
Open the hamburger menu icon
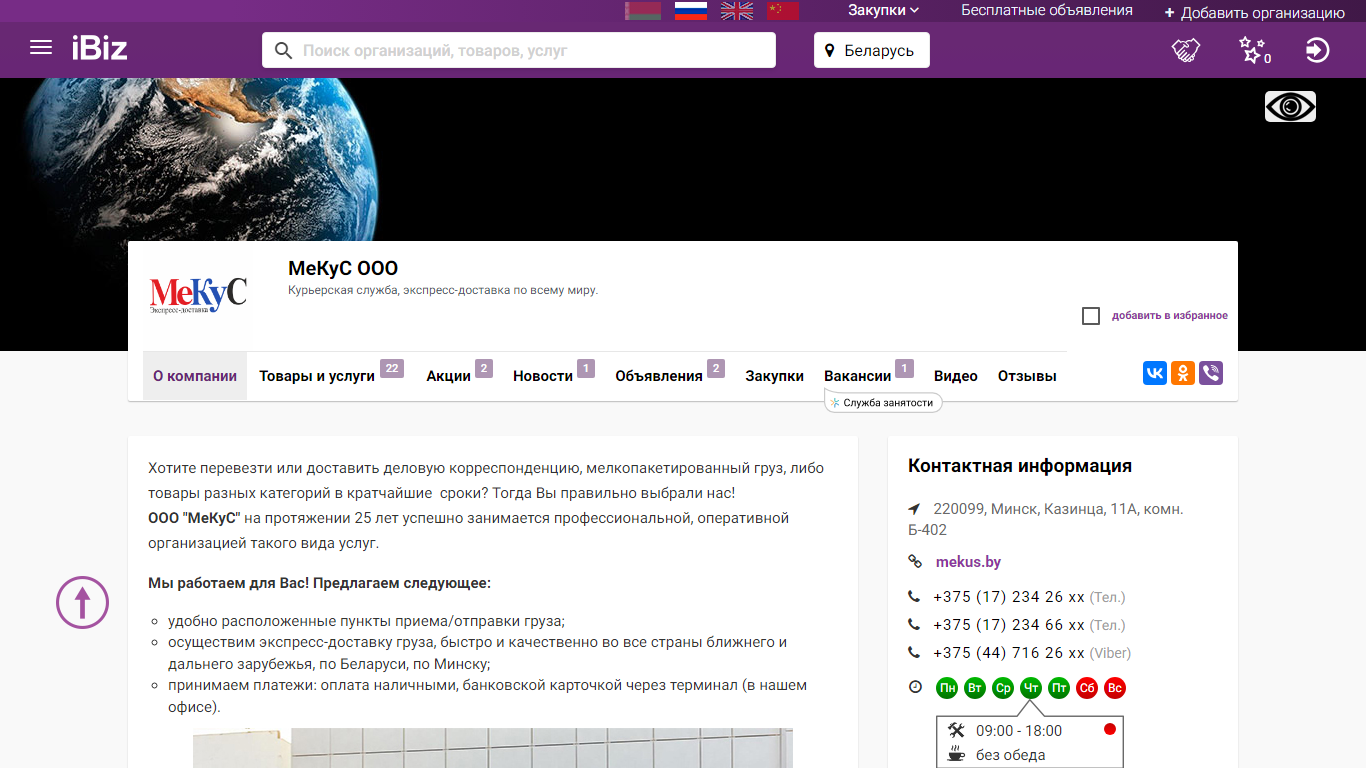[x=41, y=48]
